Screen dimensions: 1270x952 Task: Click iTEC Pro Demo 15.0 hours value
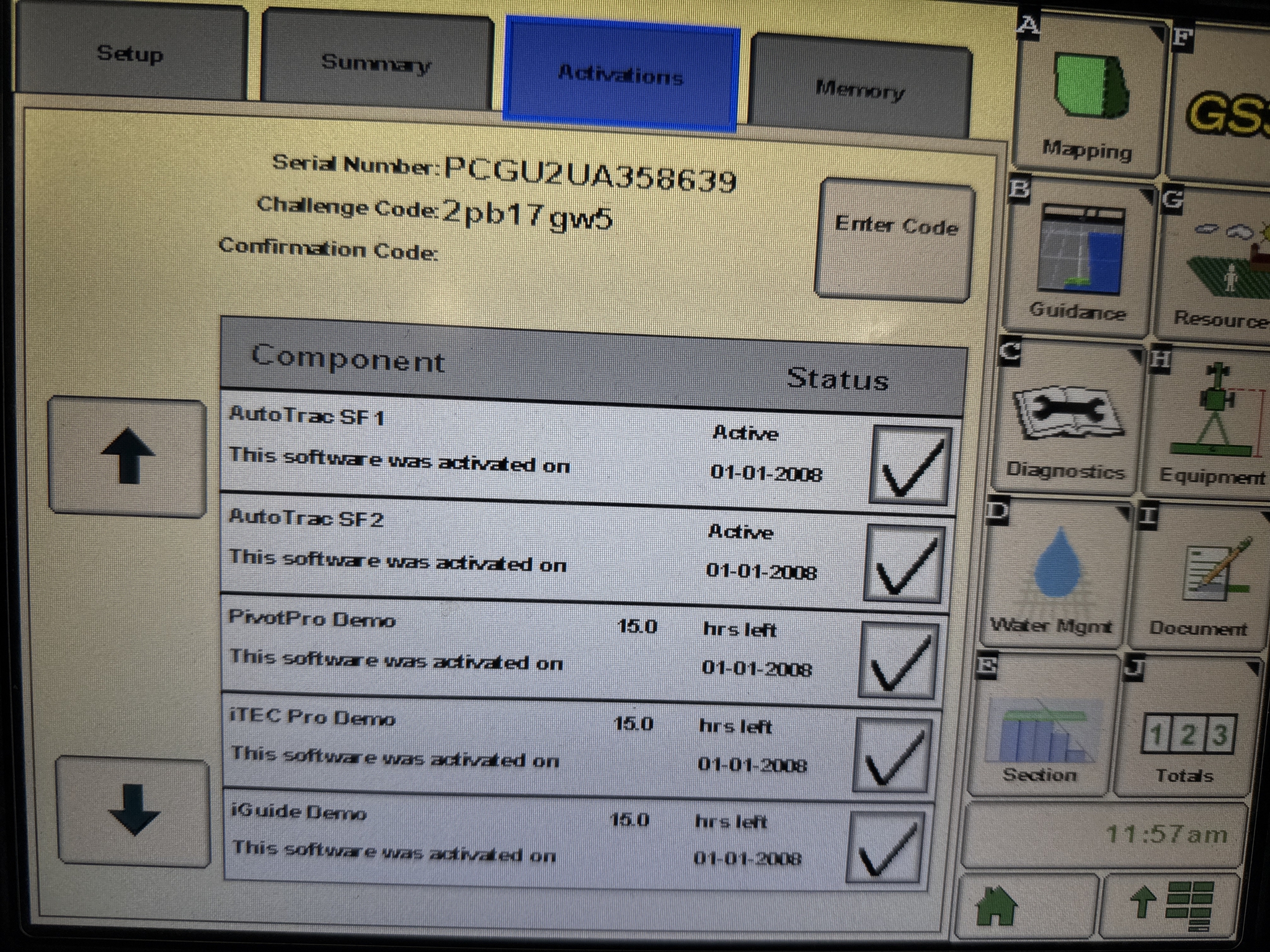(634, 723)
